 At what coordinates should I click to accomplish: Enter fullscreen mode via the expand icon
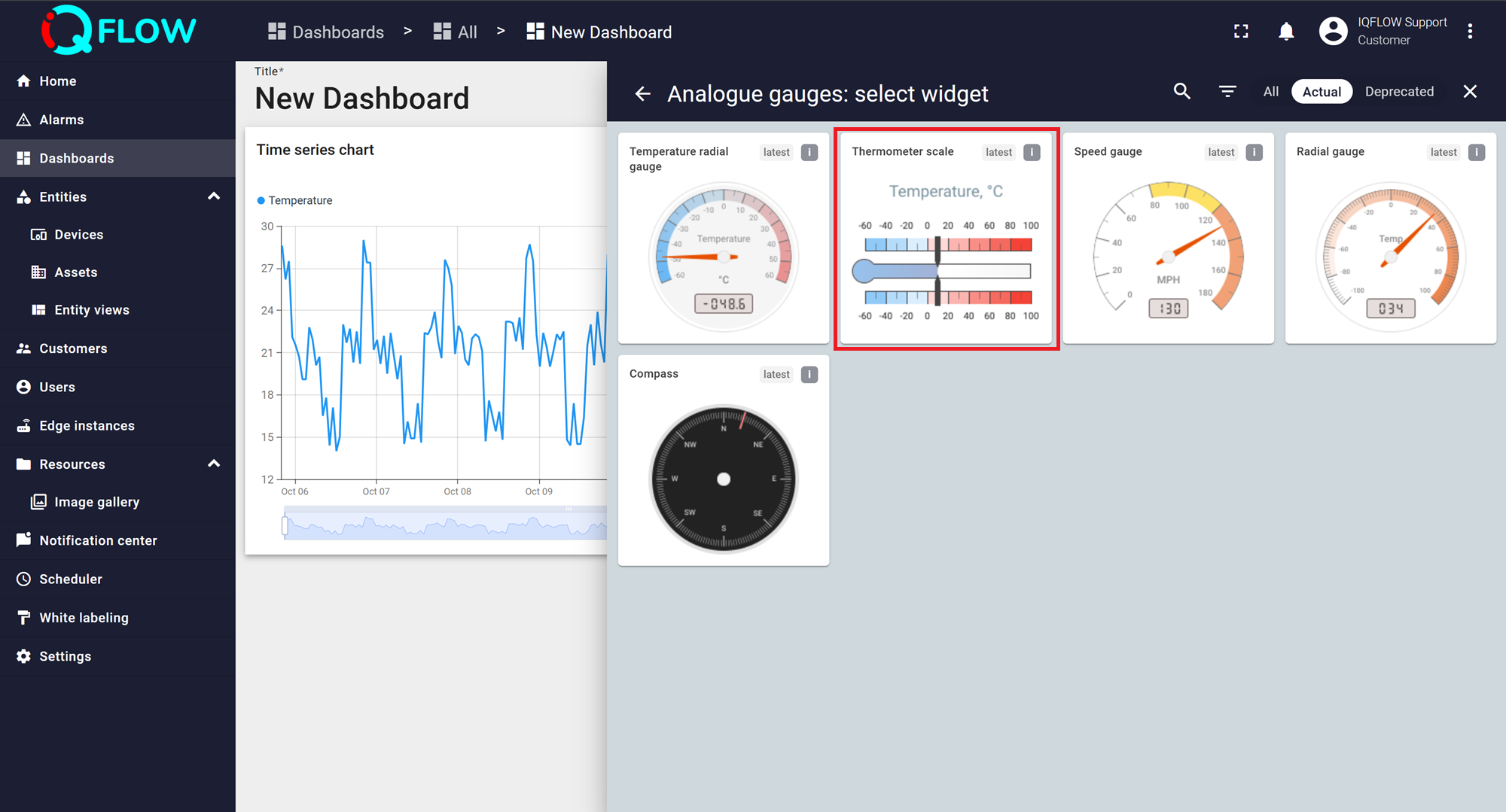pos(1241,31)
